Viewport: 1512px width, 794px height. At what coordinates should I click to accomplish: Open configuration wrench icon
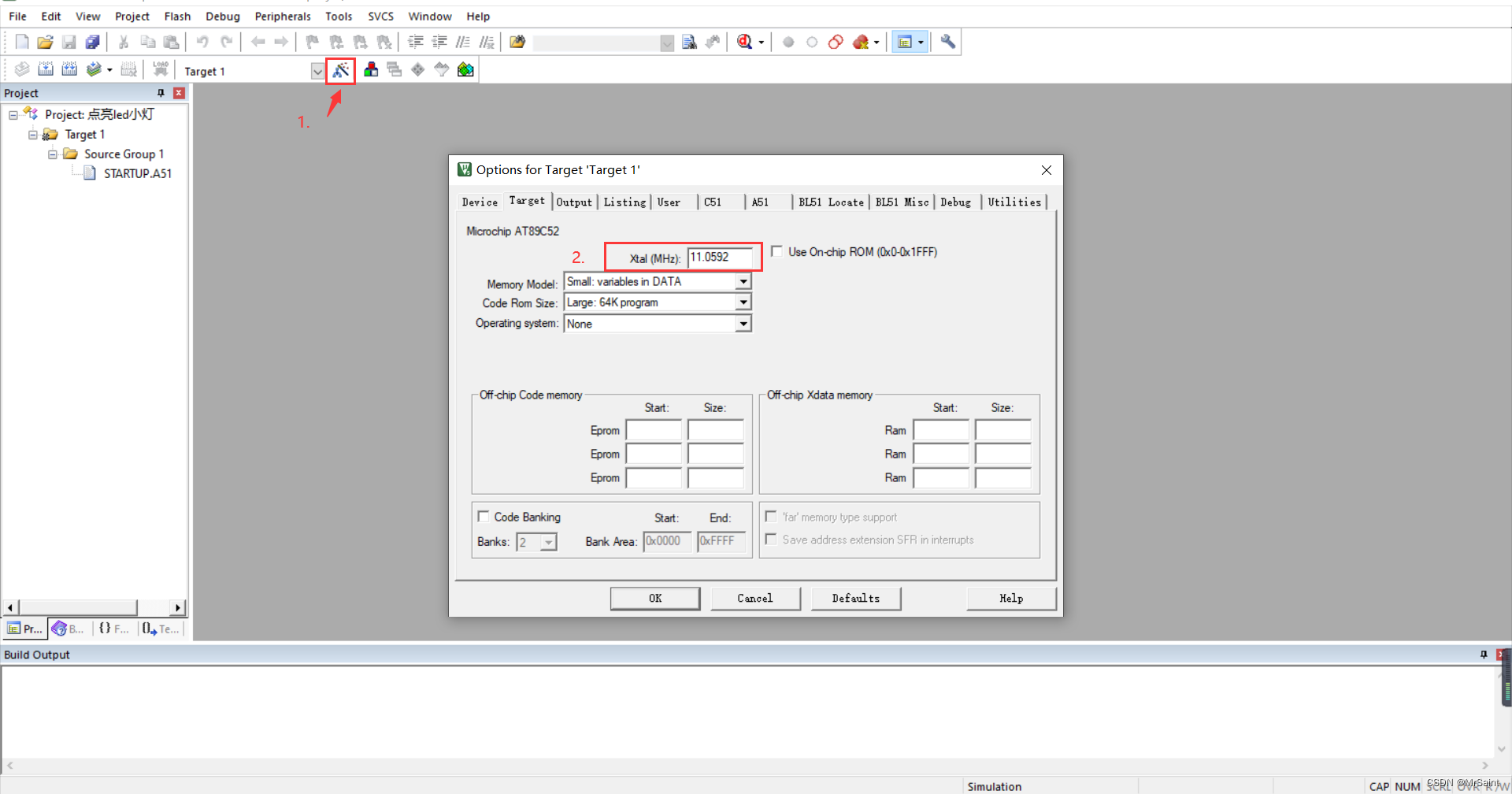[948, 42]
